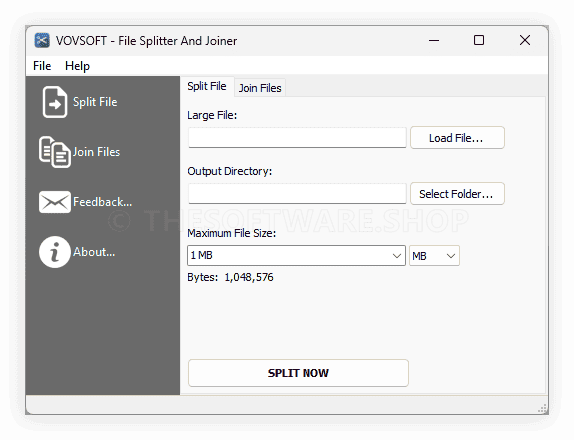Click the Select Folder... button
Screen dimensions: 574x440
point(457,194)
